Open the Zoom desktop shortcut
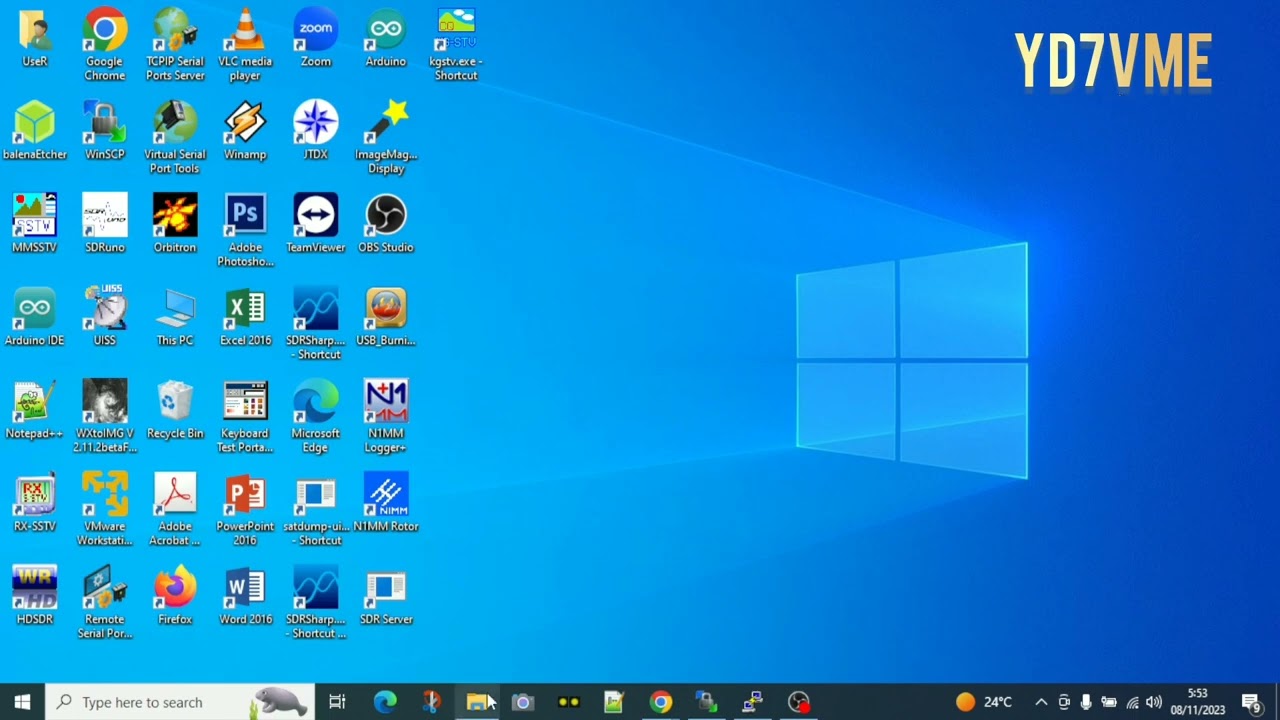This screenshot has width=1280, height=720. [x=316, y=38]
